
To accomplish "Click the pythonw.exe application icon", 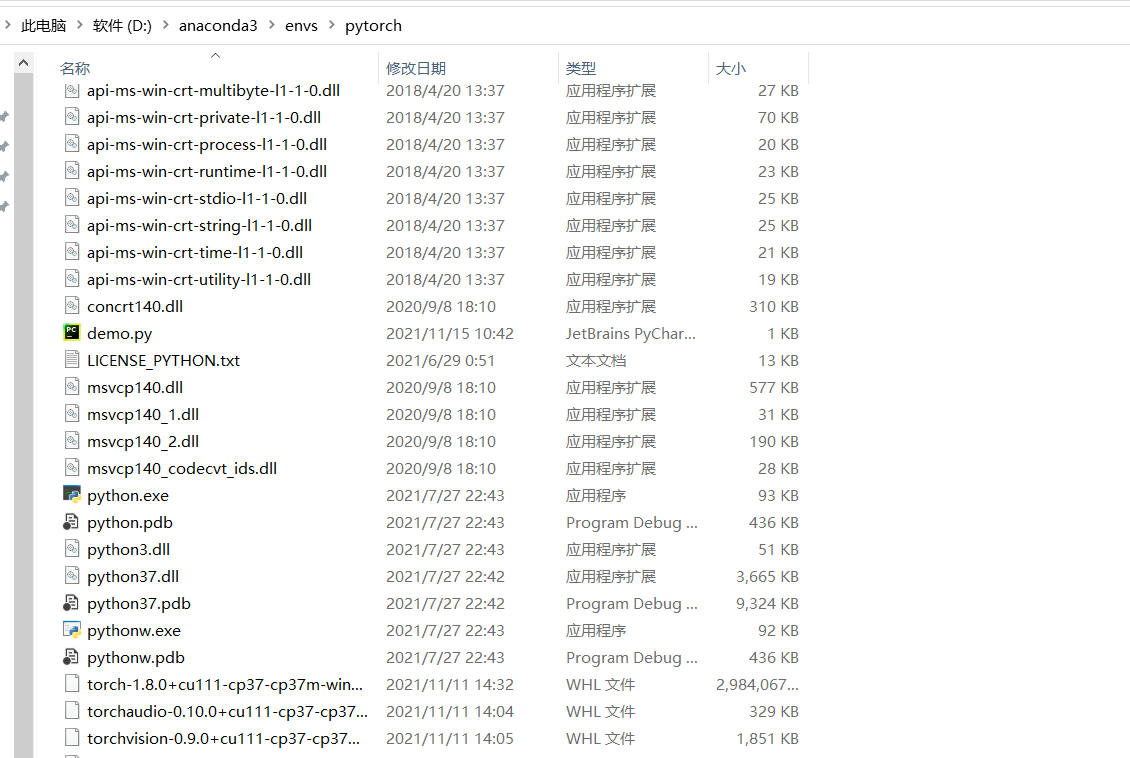I will (x=71, y=630).
